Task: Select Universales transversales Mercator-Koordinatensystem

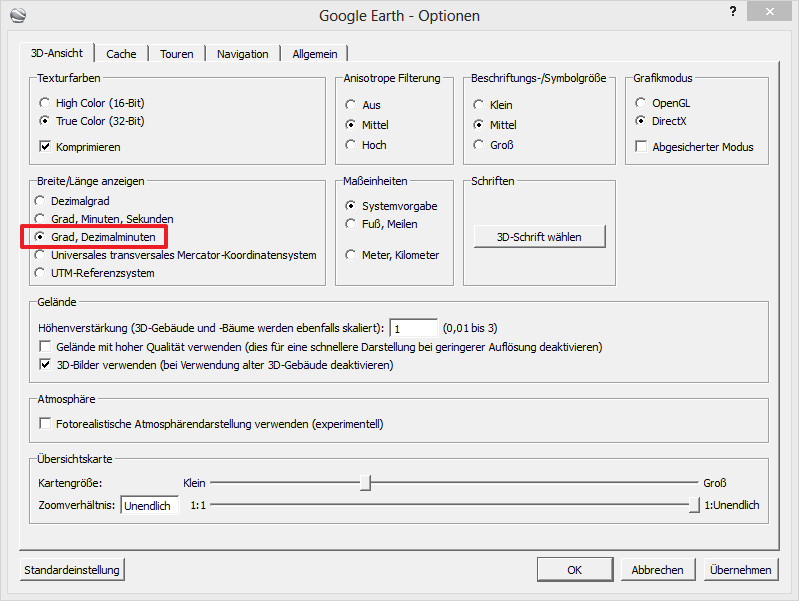Action: point(175,255)
